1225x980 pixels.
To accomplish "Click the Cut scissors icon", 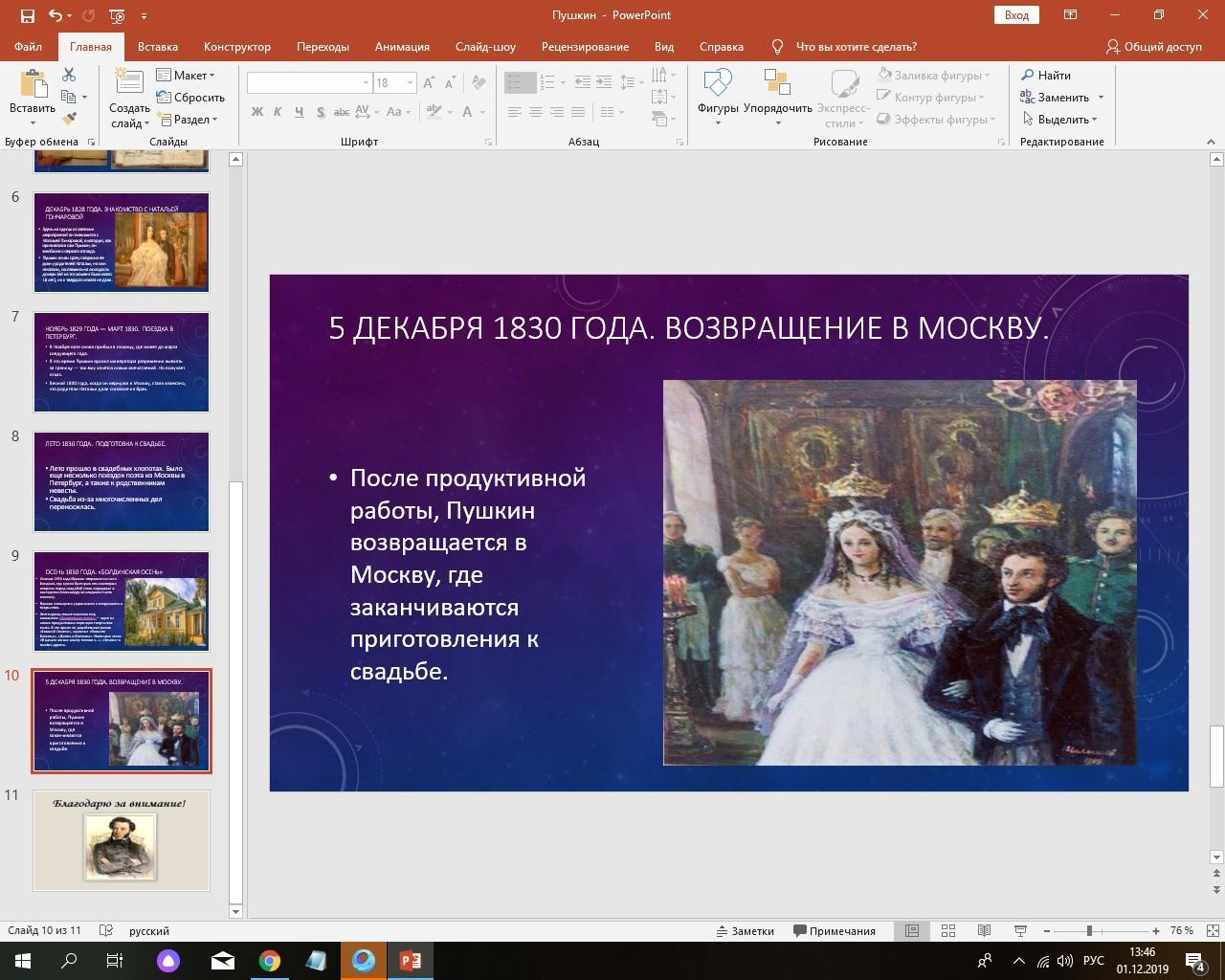I will tap(69, 75).
